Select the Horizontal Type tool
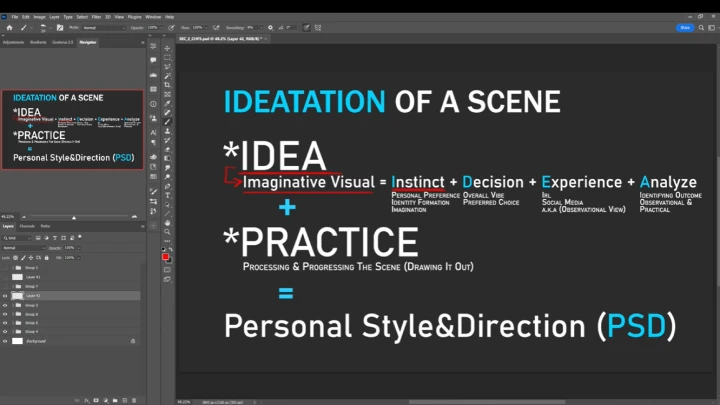720x405 pixels. pyautogui.click(x=167, y=196)
